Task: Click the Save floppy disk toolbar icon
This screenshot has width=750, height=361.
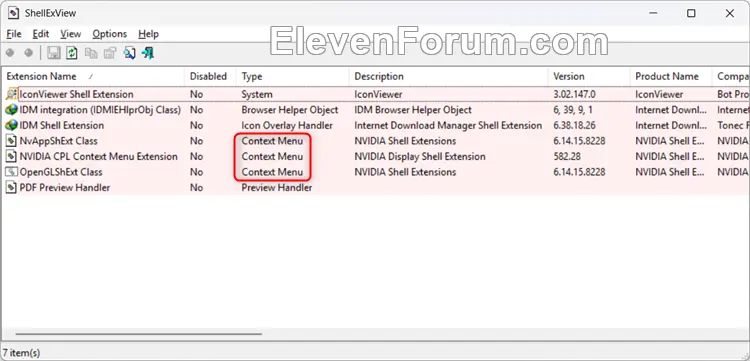Action: pyautogui.click(x=54, y=53)
